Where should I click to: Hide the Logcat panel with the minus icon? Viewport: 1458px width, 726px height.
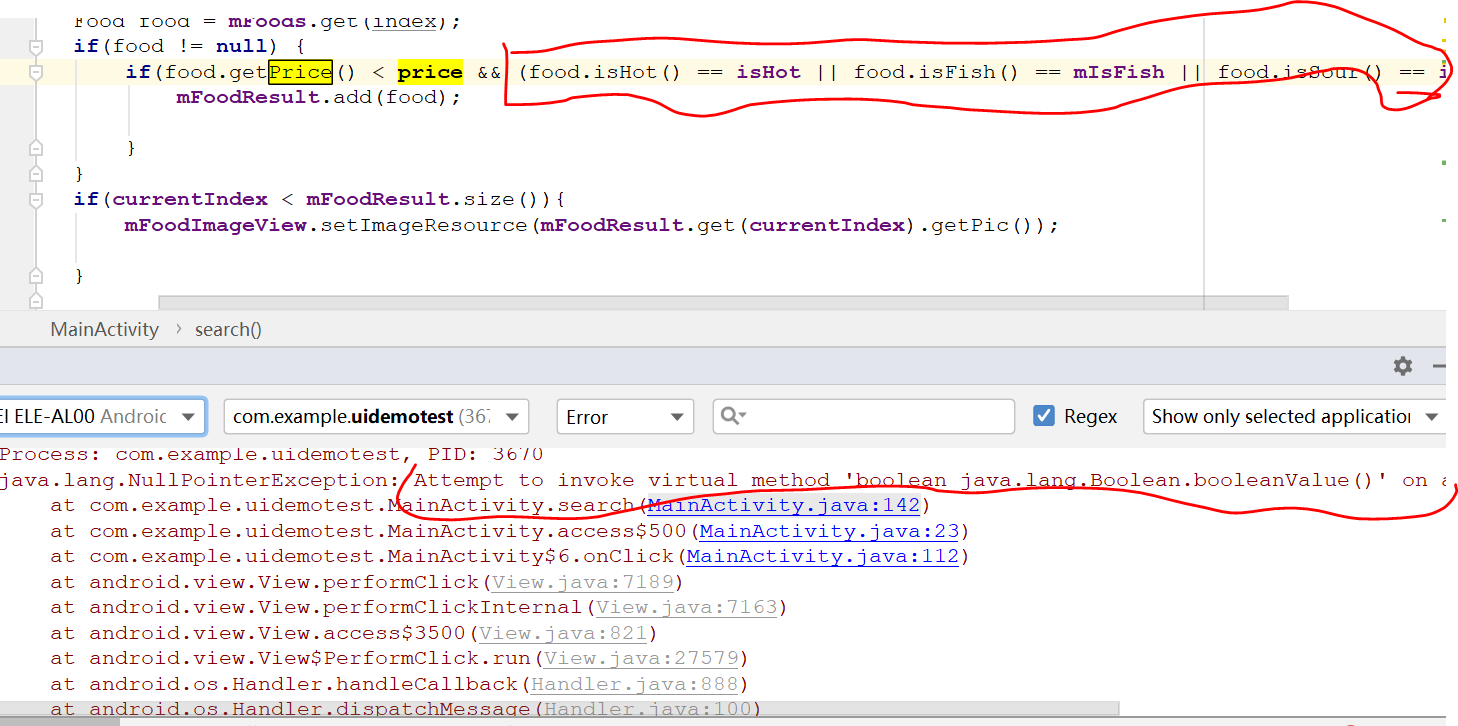point(1440,366)
